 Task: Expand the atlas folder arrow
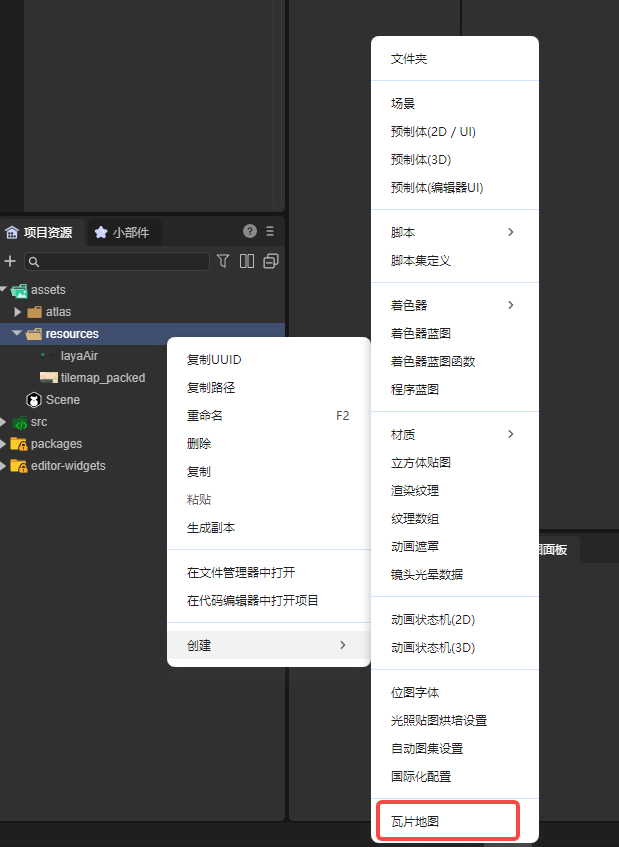tap(17, 312)
